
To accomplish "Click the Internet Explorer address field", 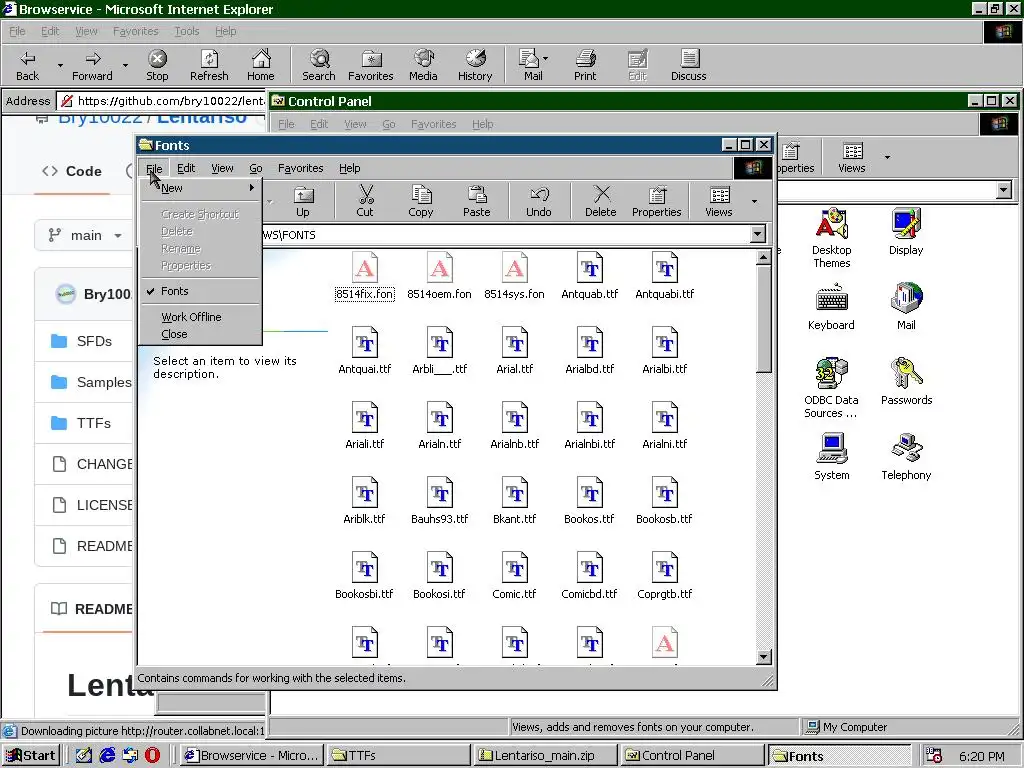I will [x=162, y=101].
